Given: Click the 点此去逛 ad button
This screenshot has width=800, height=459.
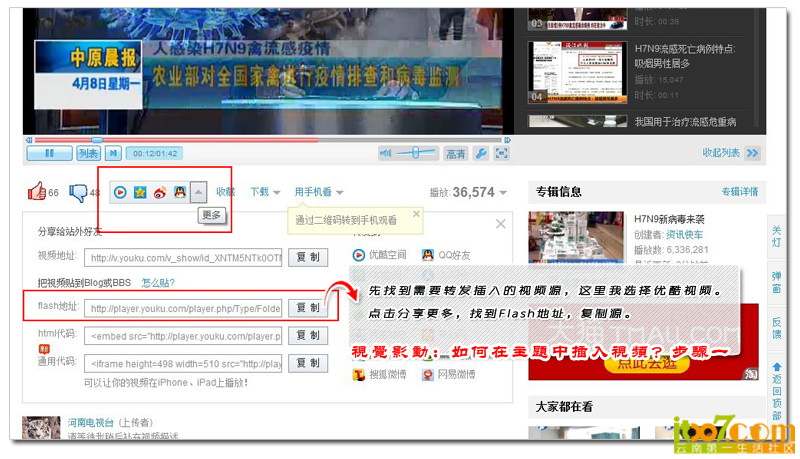Looking at the screenshot, I should [647, 363].
